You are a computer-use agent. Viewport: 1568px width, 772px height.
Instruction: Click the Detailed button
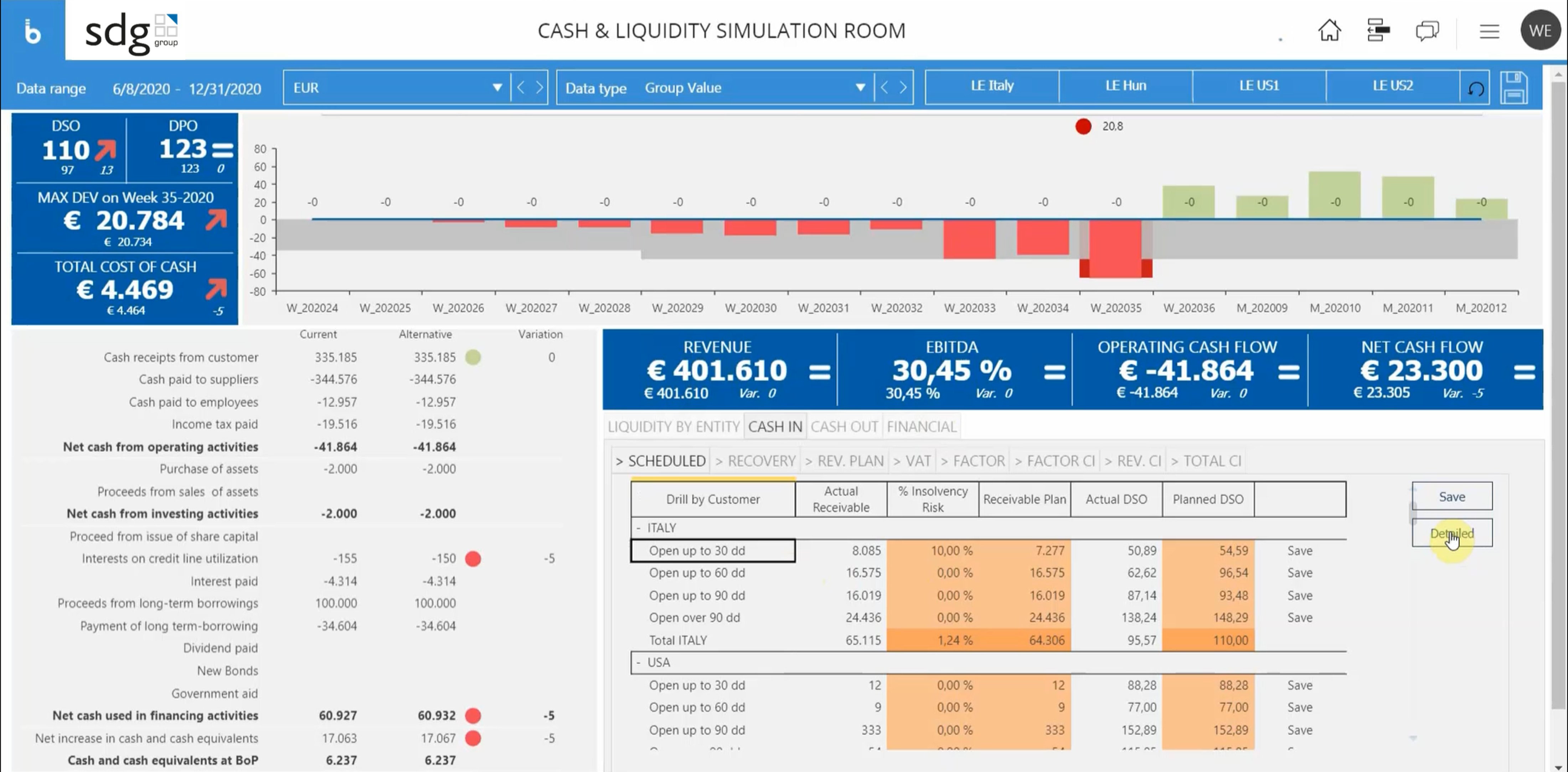pos(1452,534)
